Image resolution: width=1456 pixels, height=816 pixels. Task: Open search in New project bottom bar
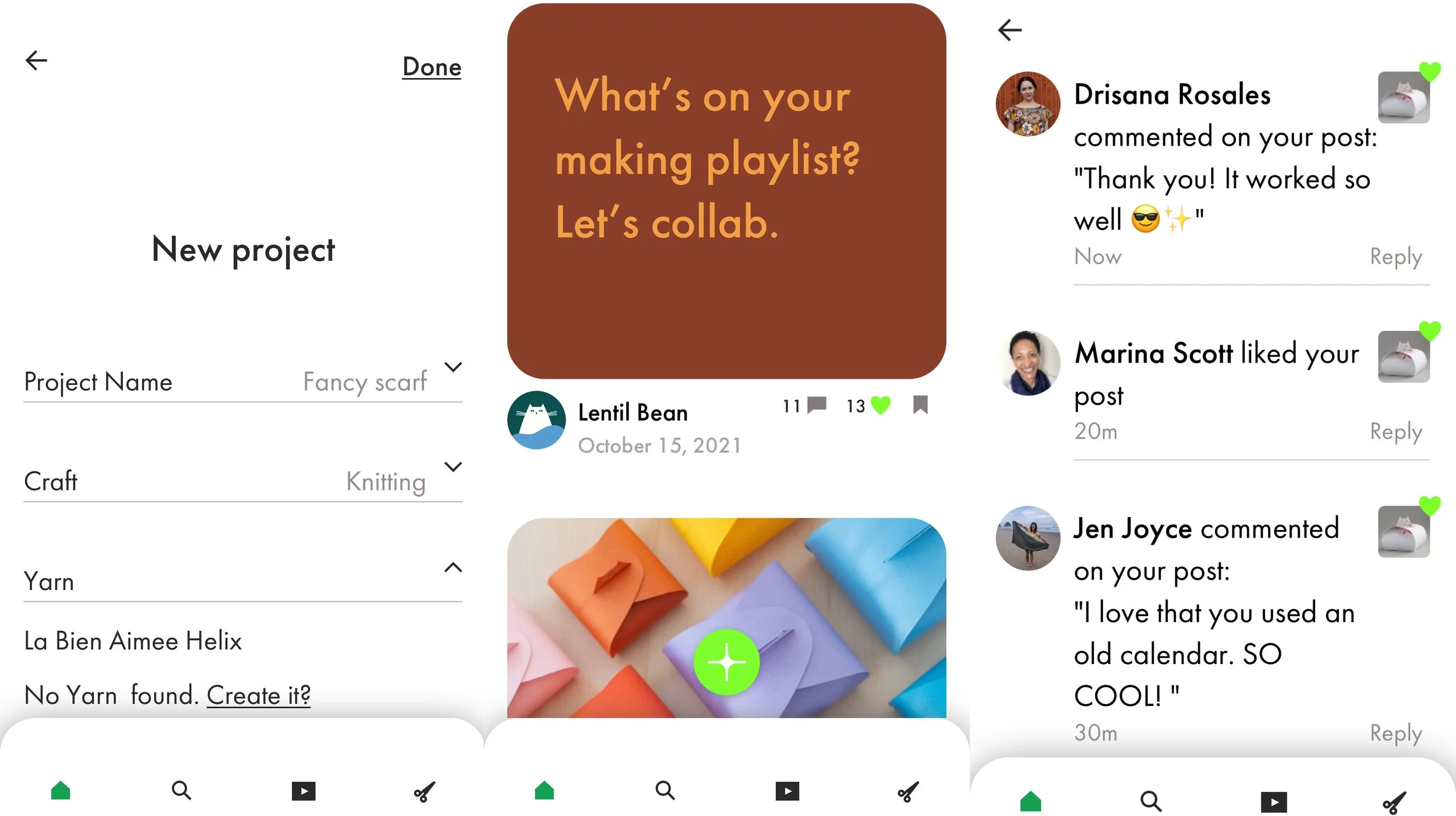pos(181,790)
